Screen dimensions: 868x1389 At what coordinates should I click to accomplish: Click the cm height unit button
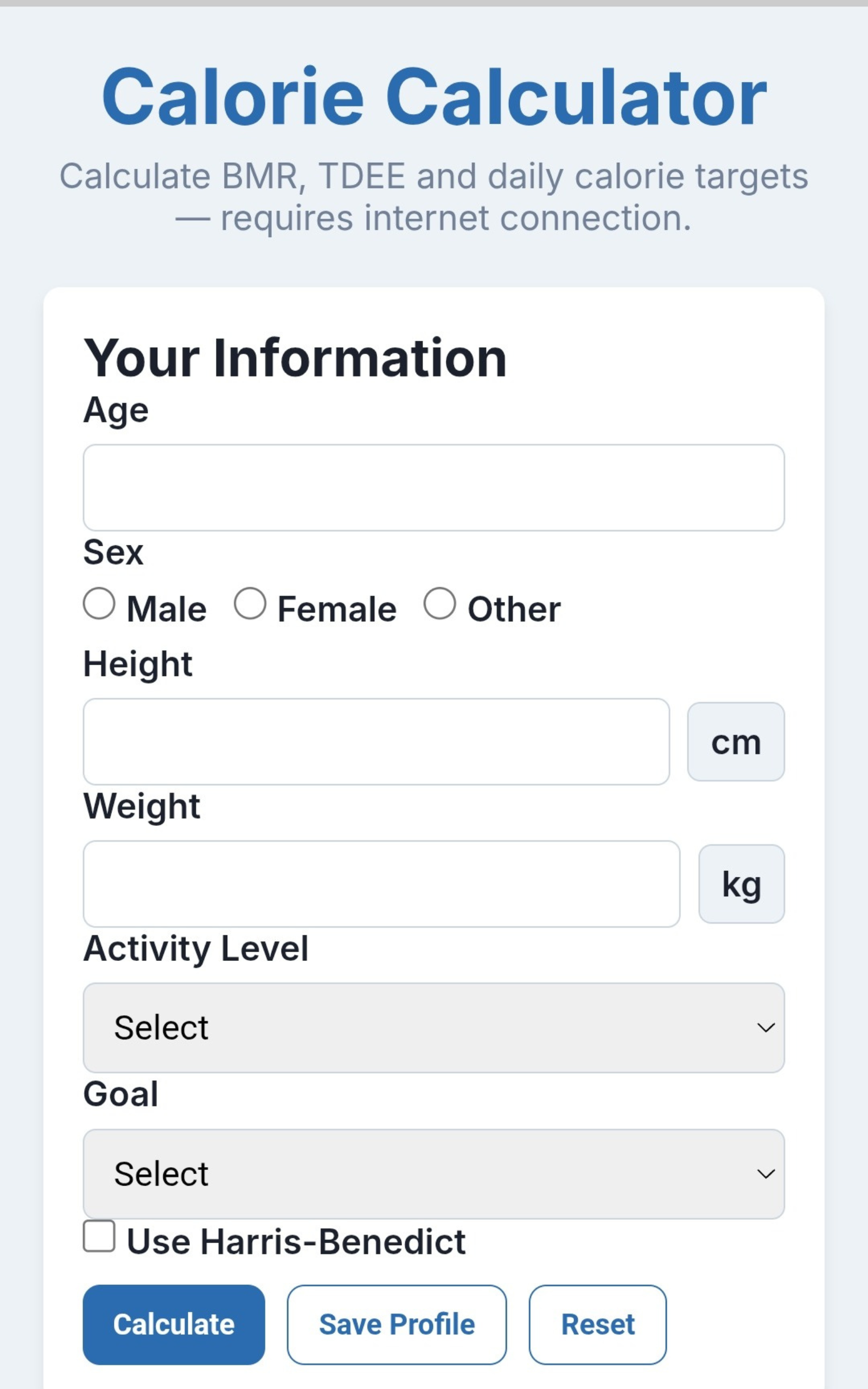tap(736, 741)
